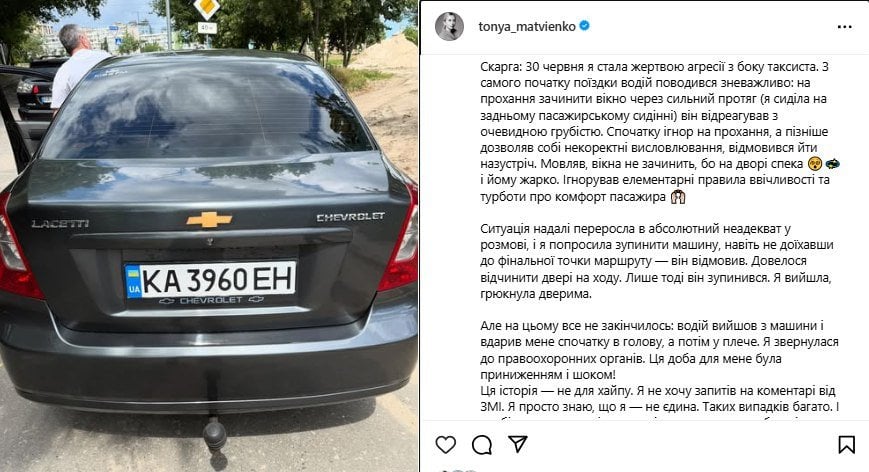Screen dimensions: 869x472
Task: Click the CHEVROLET lettering on the trunk
Action: click(351, 217)
